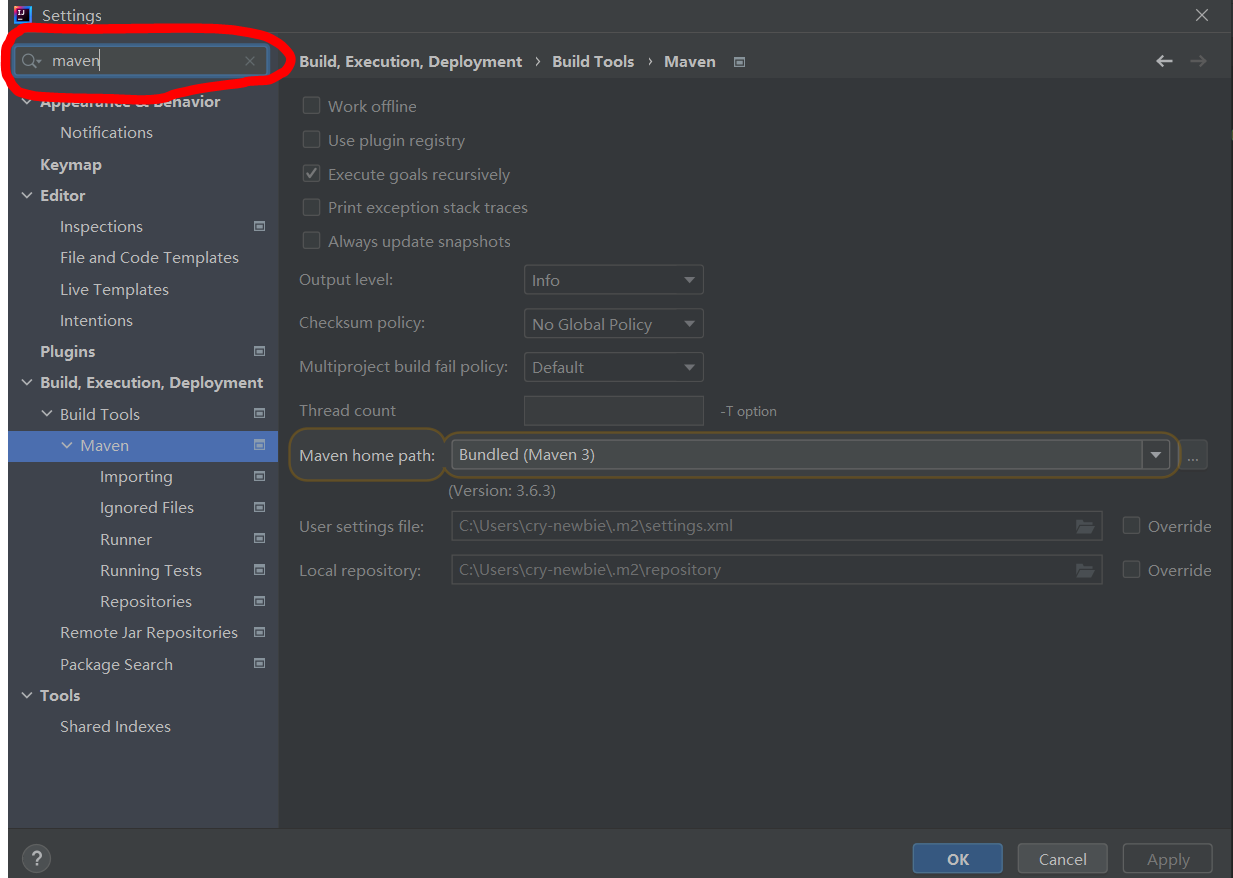Click project icon on Package Search row

pyautogui.click(x=260, y=663)
